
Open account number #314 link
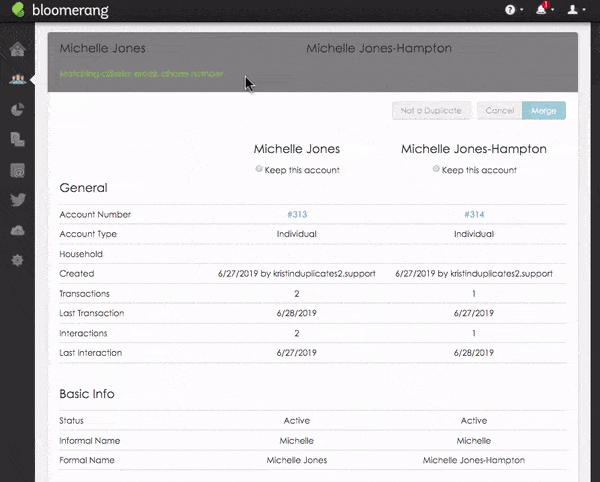(x=473, y=215)
